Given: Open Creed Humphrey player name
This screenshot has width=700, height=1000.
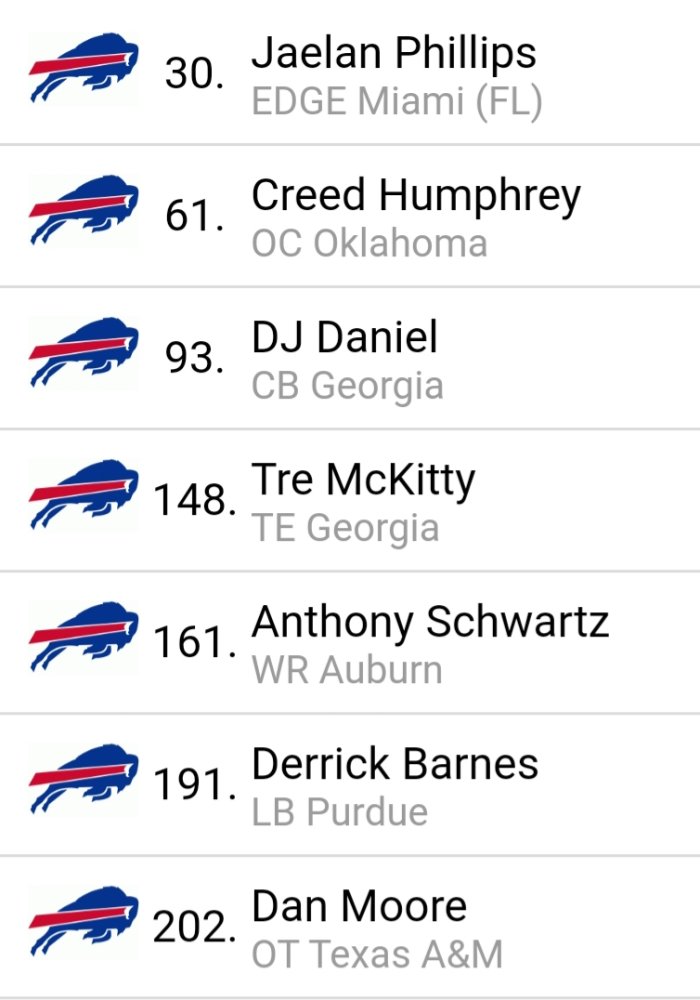Looking at the screenshot, I should coord(416,196).
